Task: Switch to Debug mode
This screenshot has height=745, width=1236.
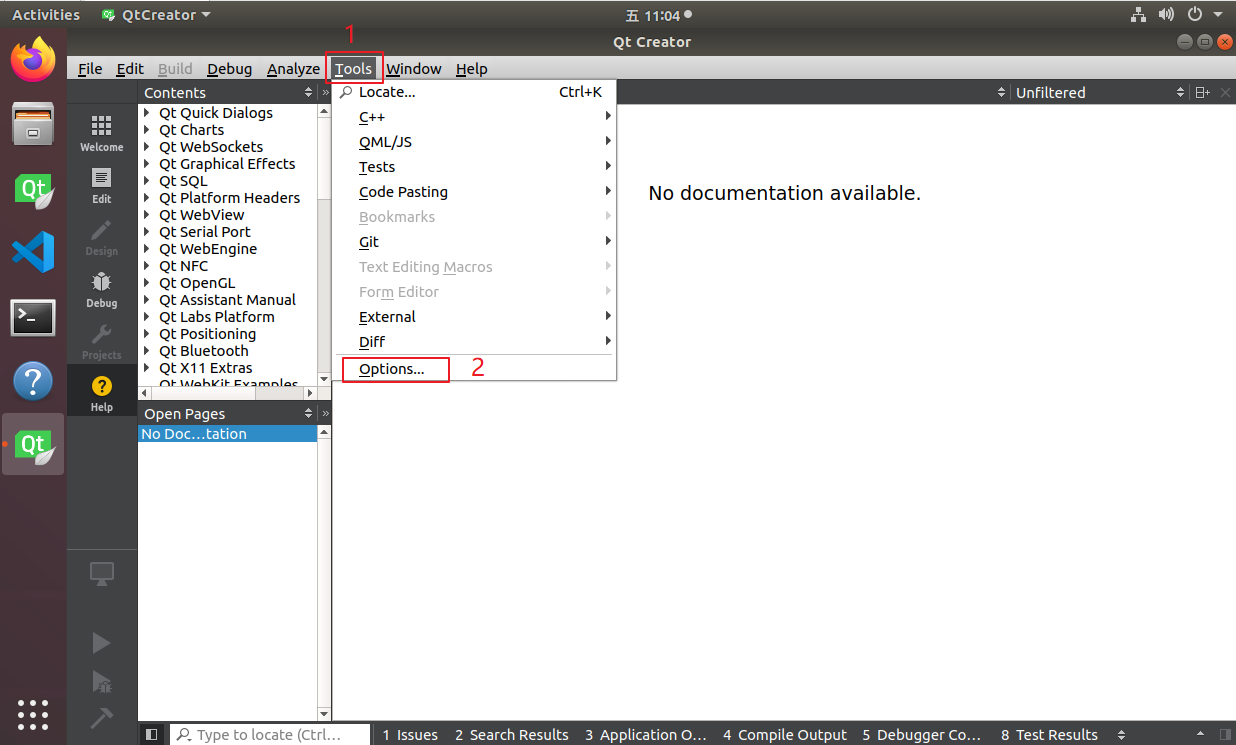Action: 101,289
